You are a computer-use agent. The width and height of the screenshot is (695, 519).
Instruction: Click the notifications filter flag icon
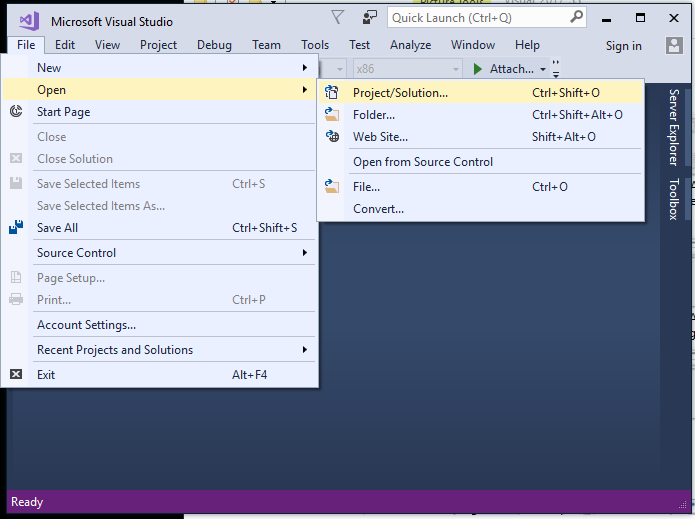click(337, 18)
